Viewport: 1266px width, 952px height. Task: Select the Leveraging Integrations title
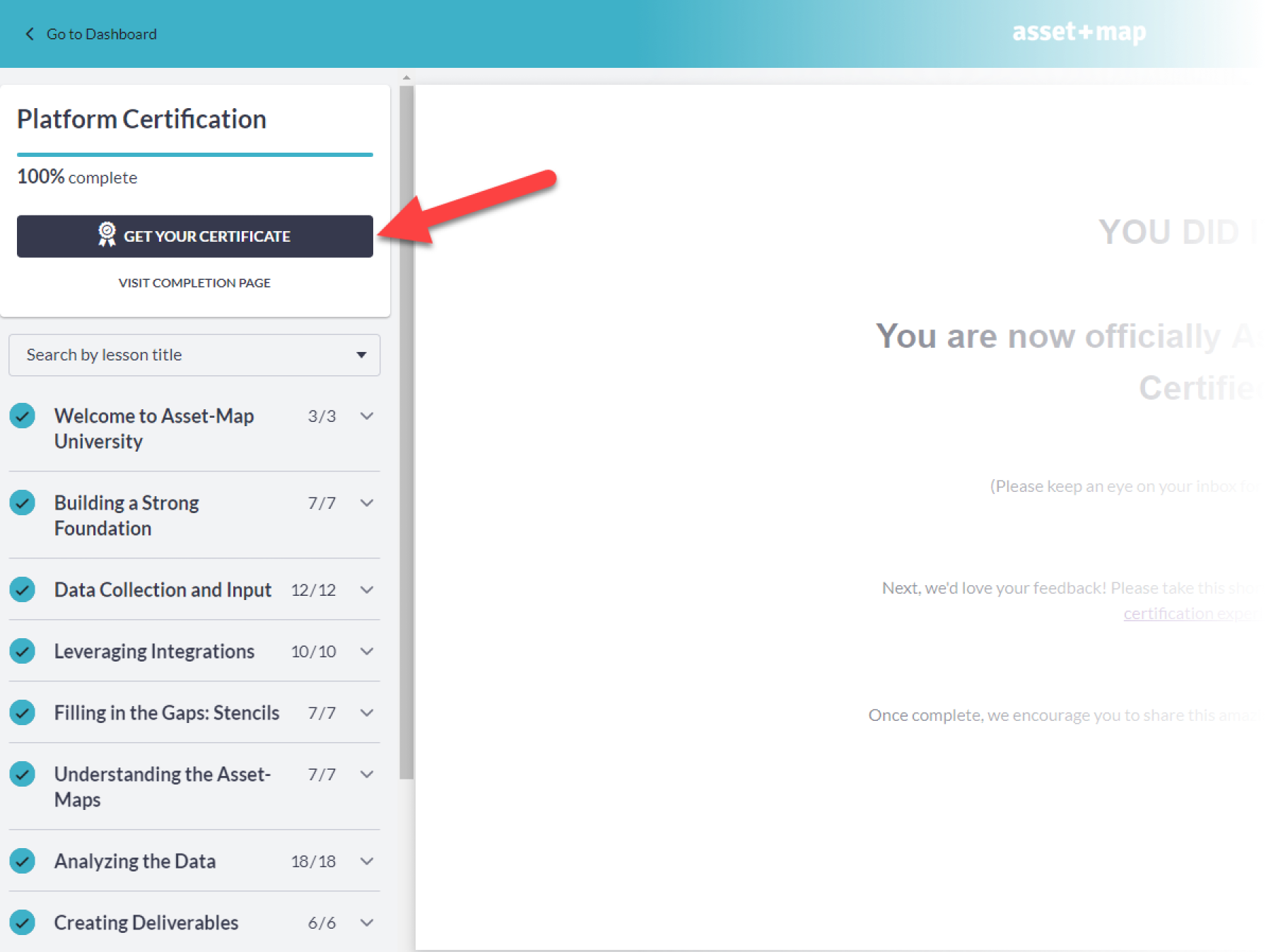[154, 651]
